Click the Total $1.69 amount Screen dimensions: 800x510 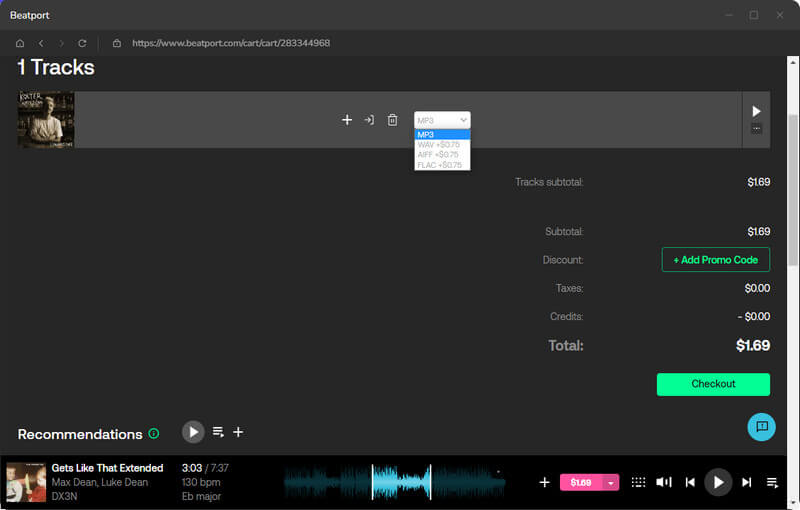click(x=753, y=346)
